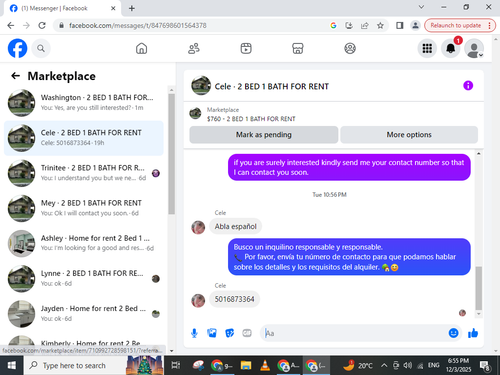
Task: Click the 5016873364 message bubble
Action: click(234, 299)
